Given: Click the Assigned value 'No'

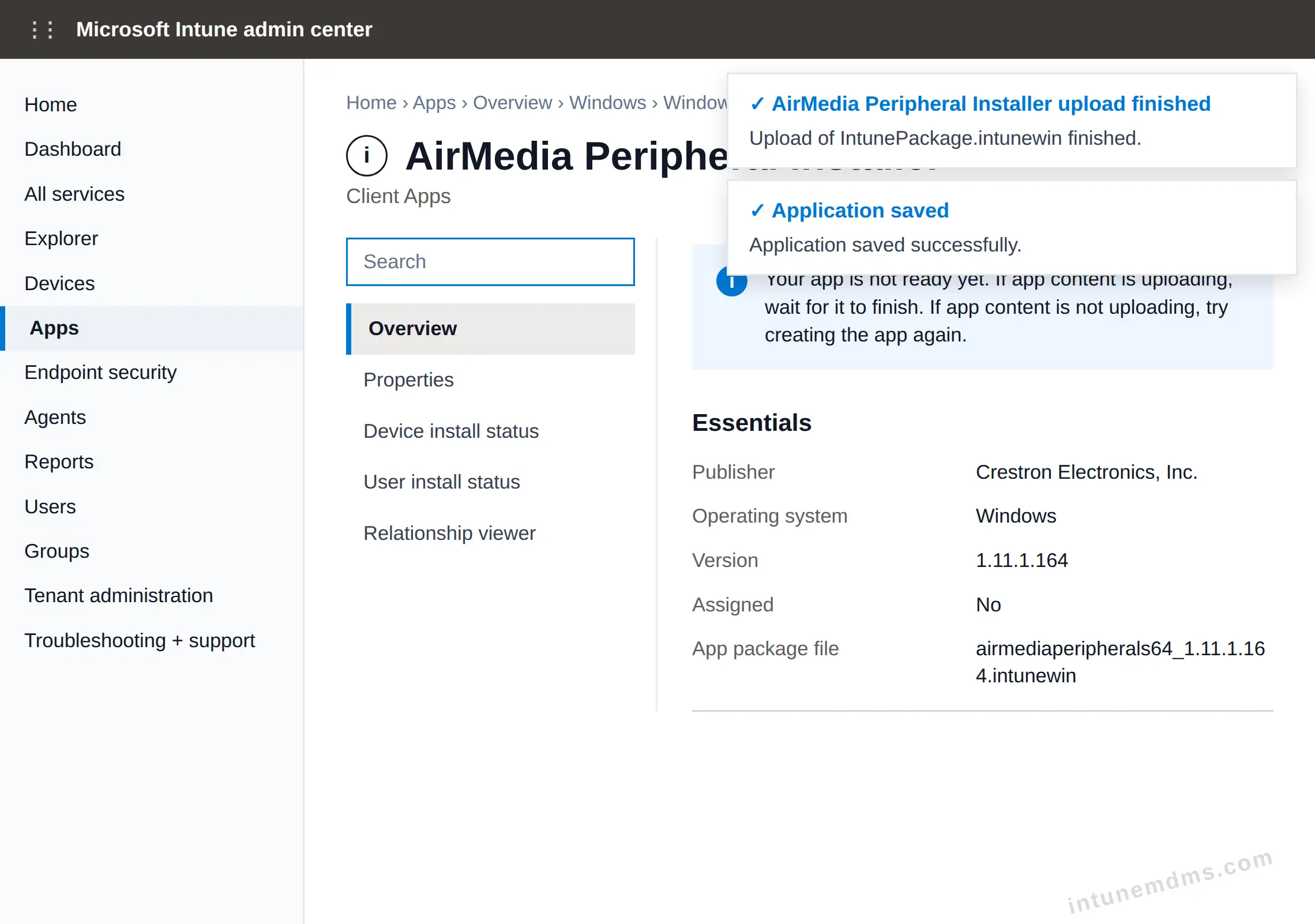Looking at the screenshot, I should [988, 605].
